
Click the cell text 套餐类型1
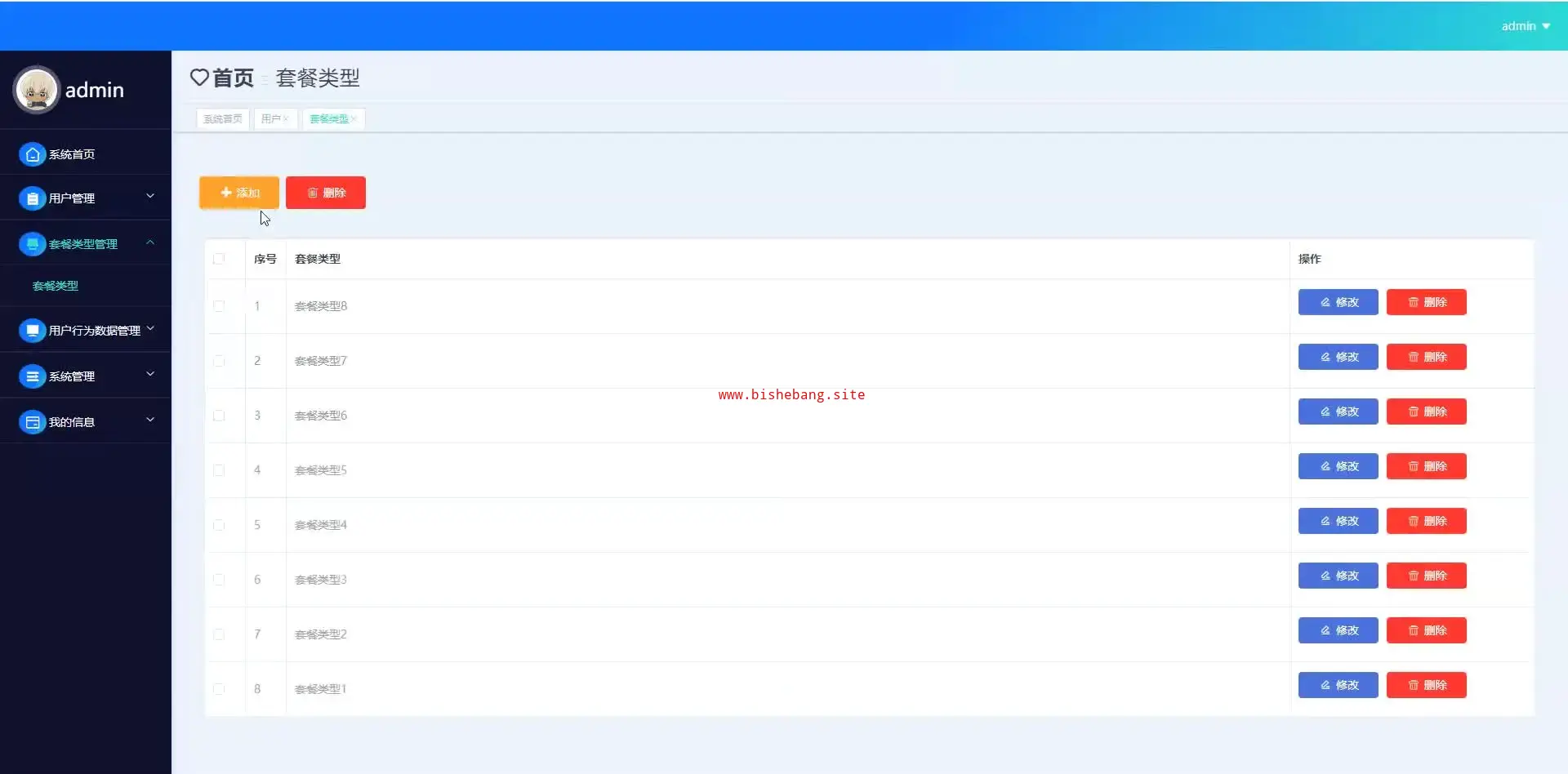click(x=321, y=689)
